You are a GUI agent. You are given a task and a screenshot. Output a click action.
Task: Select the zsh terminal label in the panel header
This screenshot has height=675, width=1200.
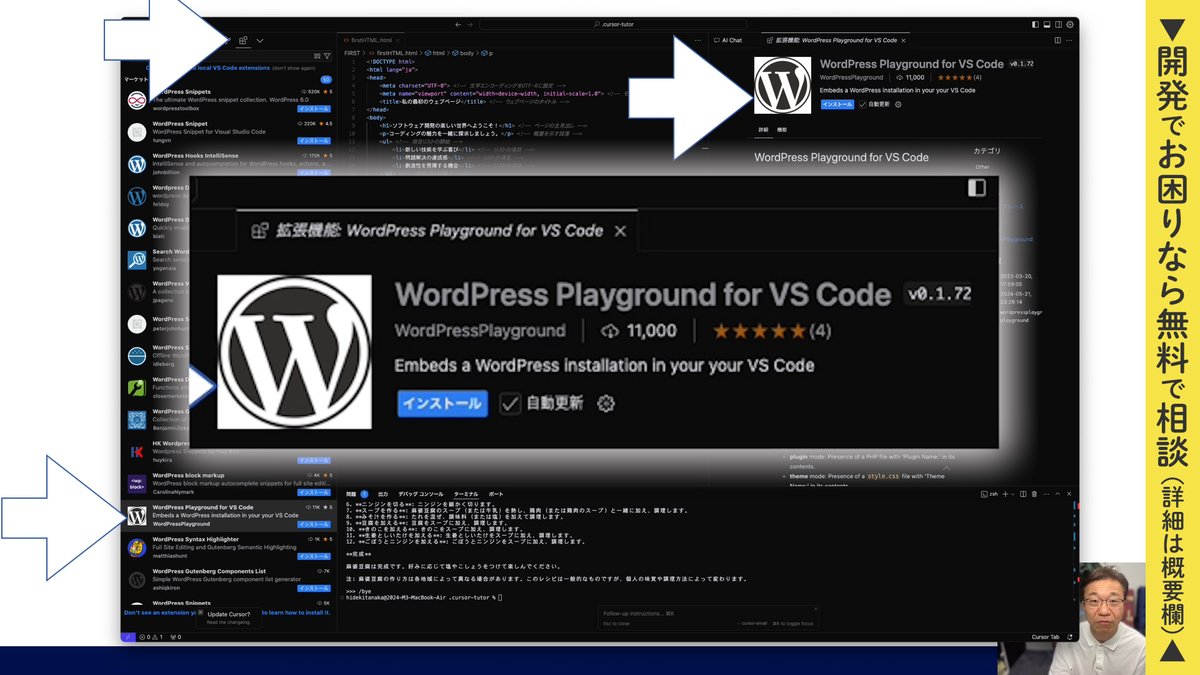990,494
